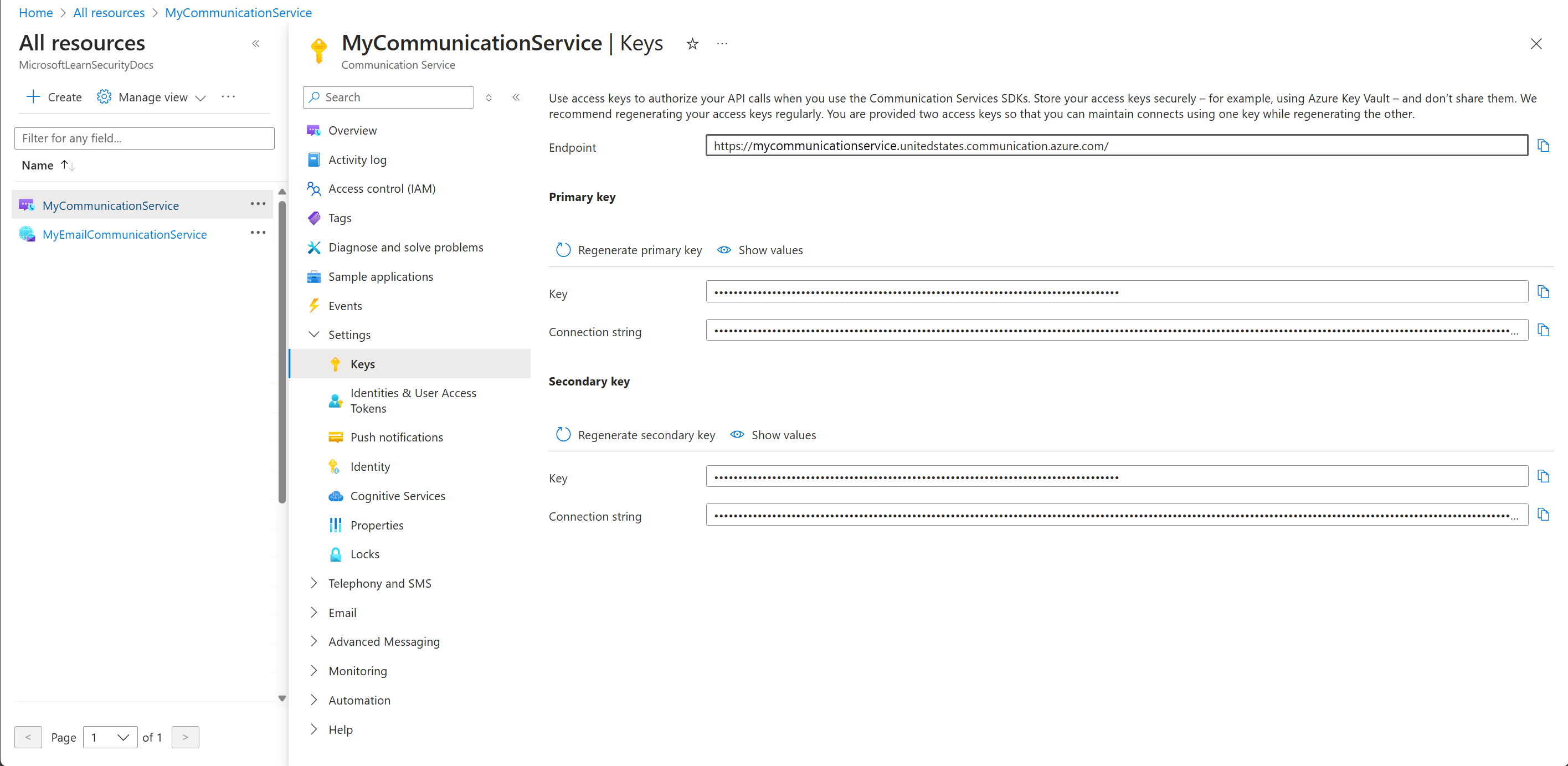Open the All resources toolbar overflow ellipsis
The width and height of the screenshot is (1568, 766).
point(228,97)
